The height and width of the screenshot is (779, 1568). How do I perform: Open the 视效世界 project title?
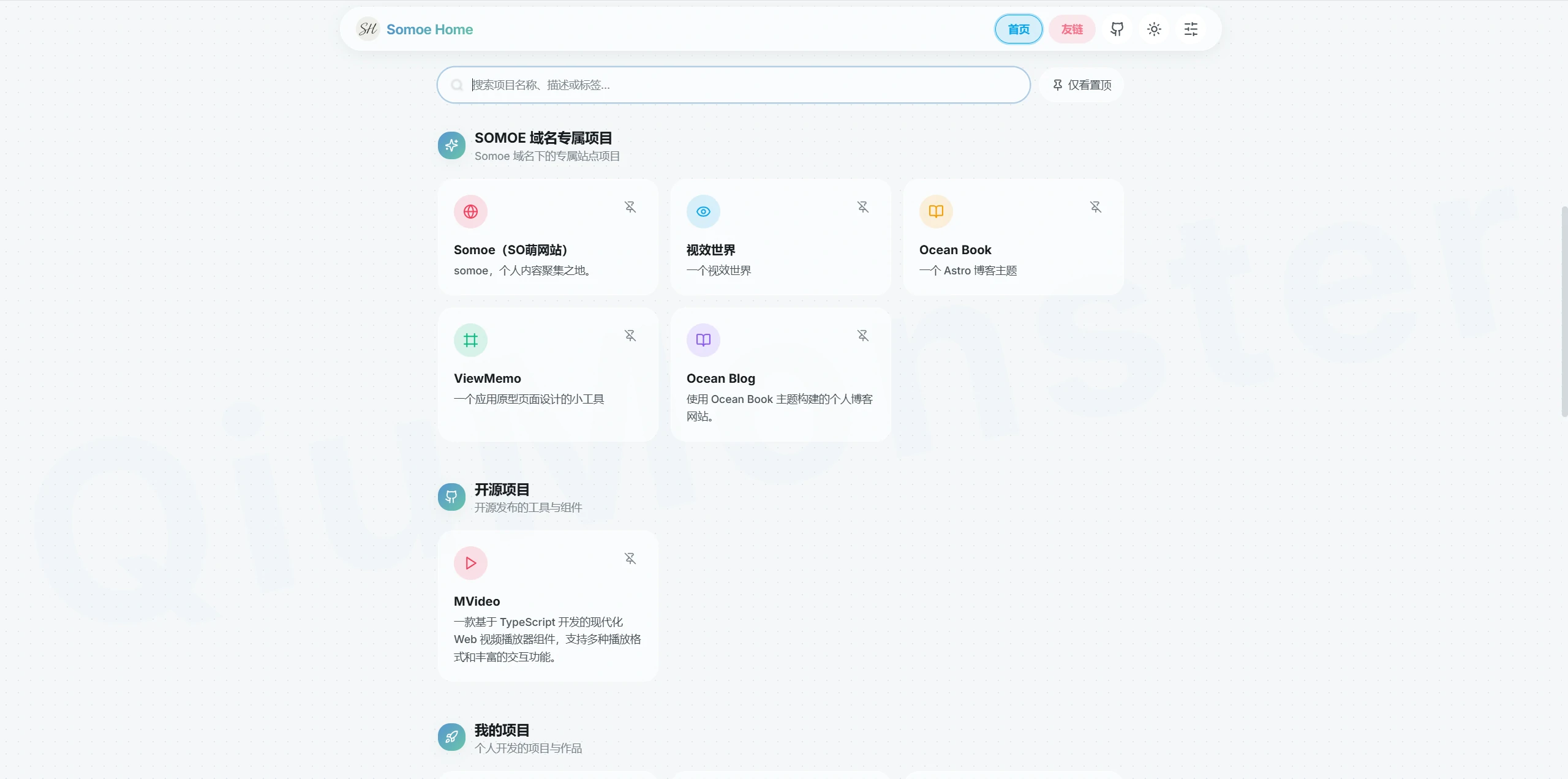pyautogui.click(x=710, y=250)
